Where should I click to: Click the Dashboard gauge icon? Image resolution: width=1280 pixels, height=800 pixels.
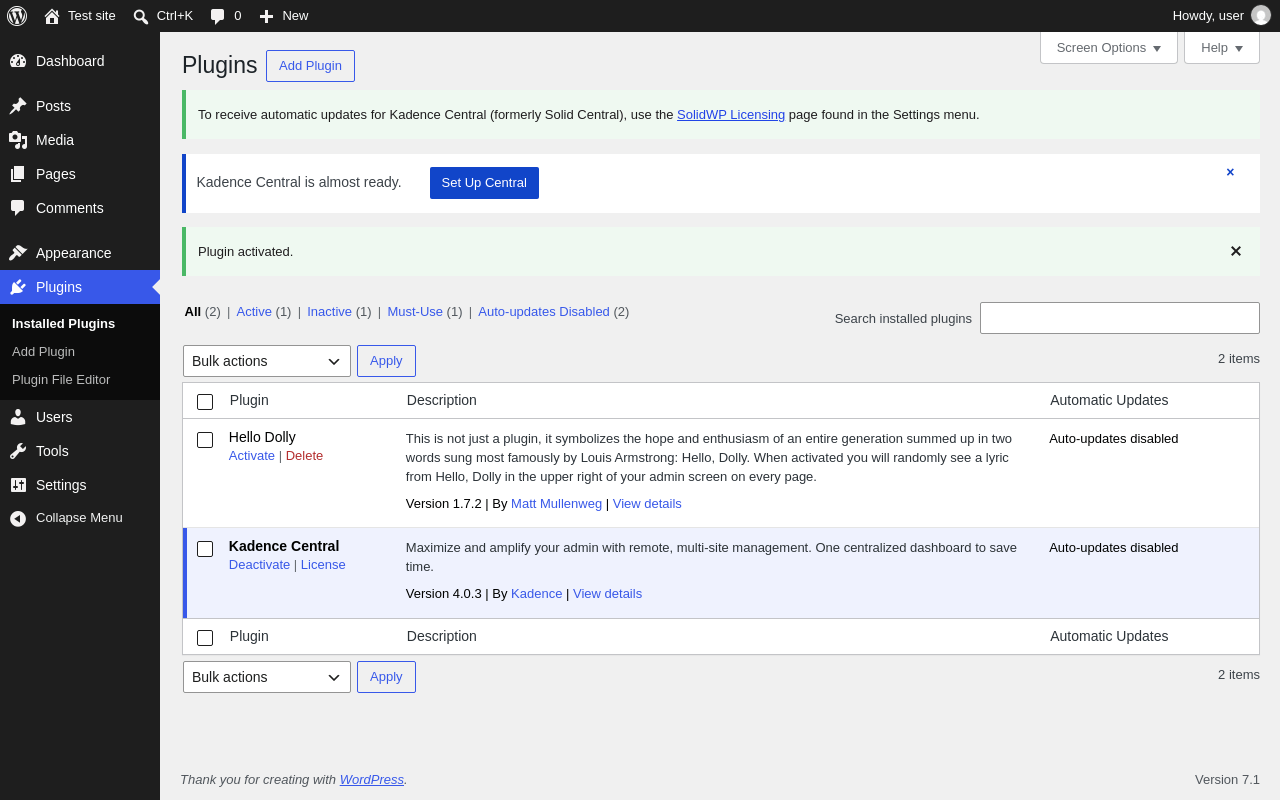18,61
